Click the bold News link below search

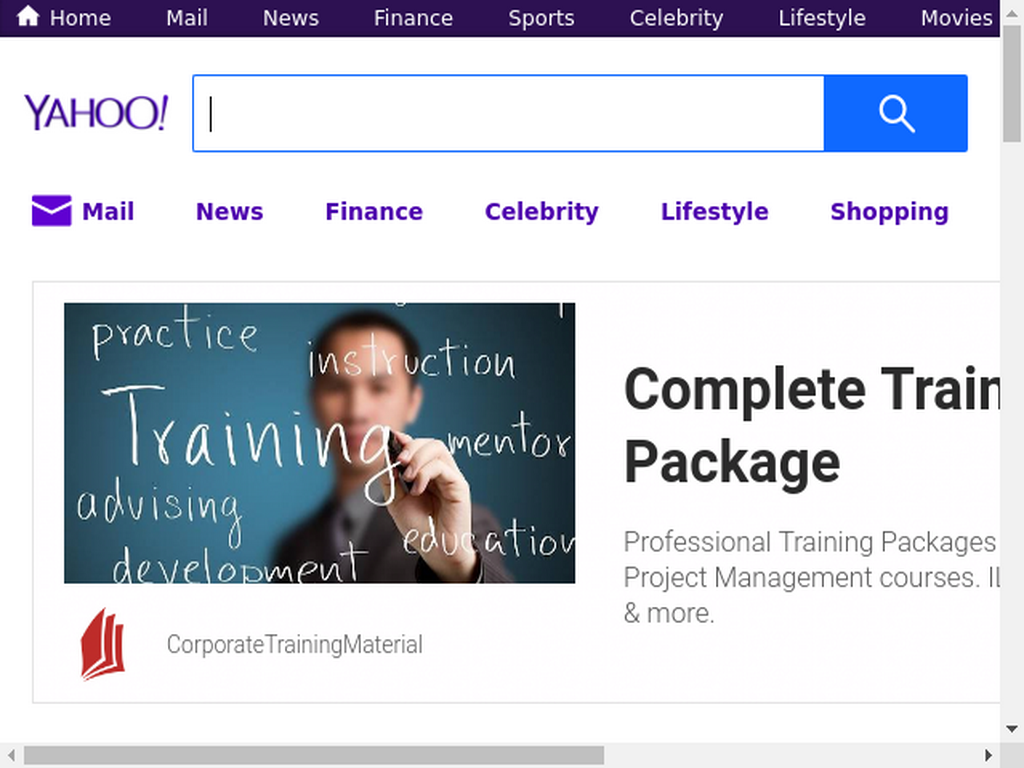(229, 212)
